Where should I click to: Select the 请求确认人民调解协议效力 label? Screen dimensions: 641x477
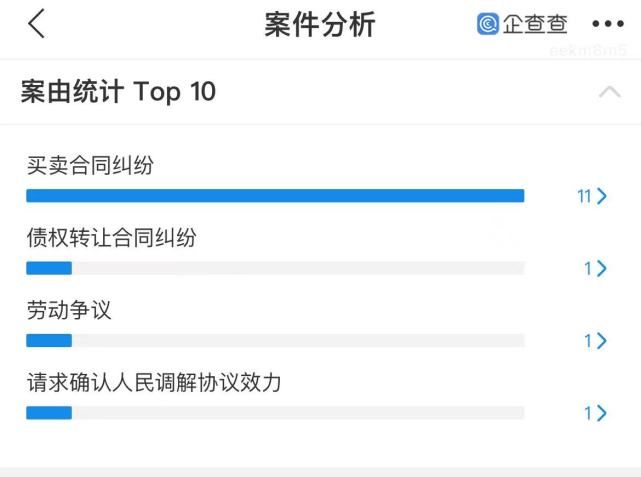(x=154, y=382)
